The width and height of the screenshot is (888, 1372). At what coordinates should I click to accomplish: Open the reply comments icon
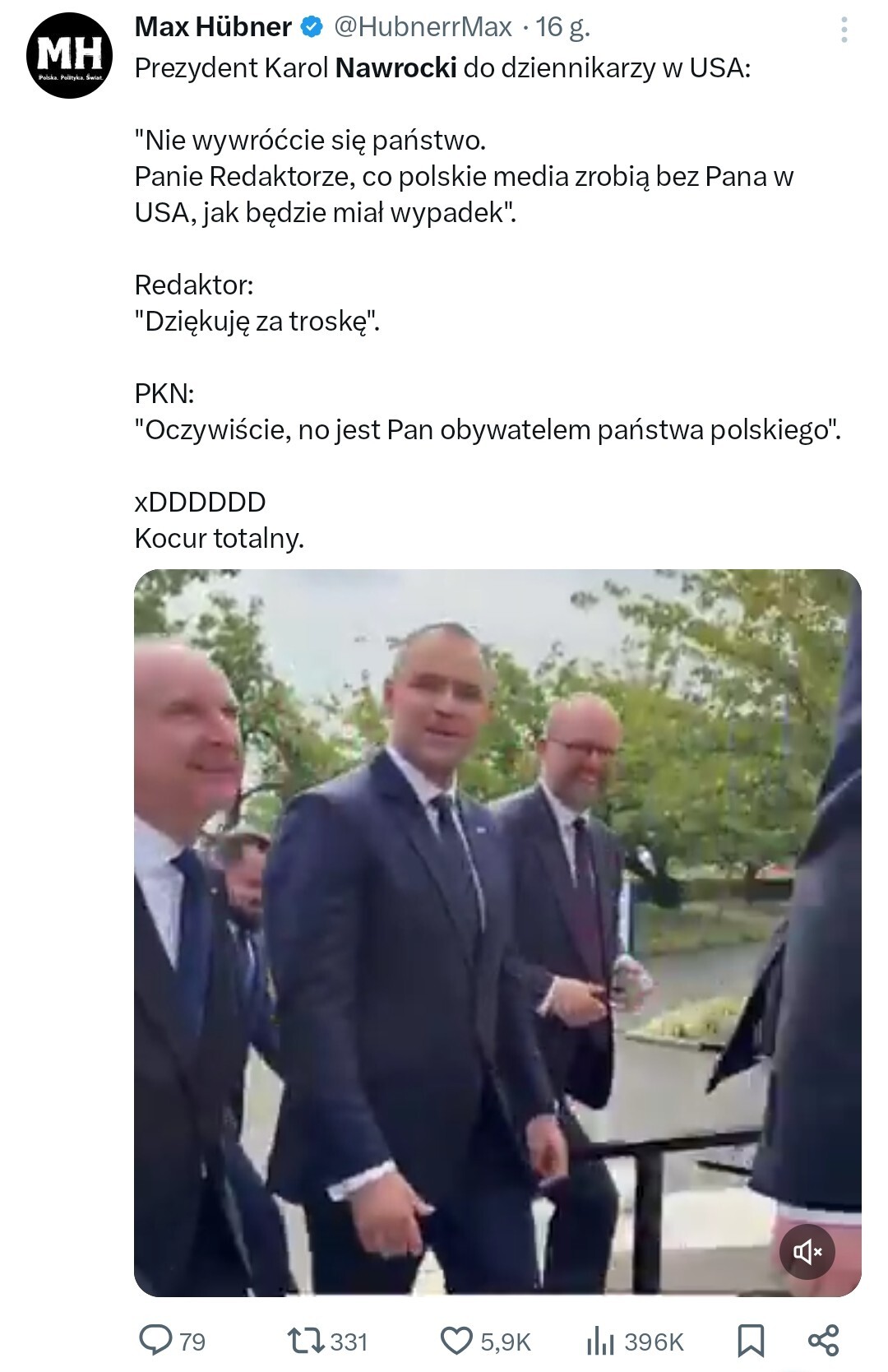coord(155,1340)
